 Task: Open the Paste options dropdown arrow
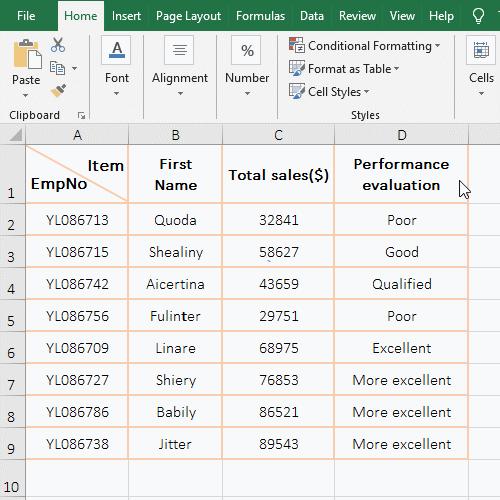pyautogui.click(x=26, y=96)
